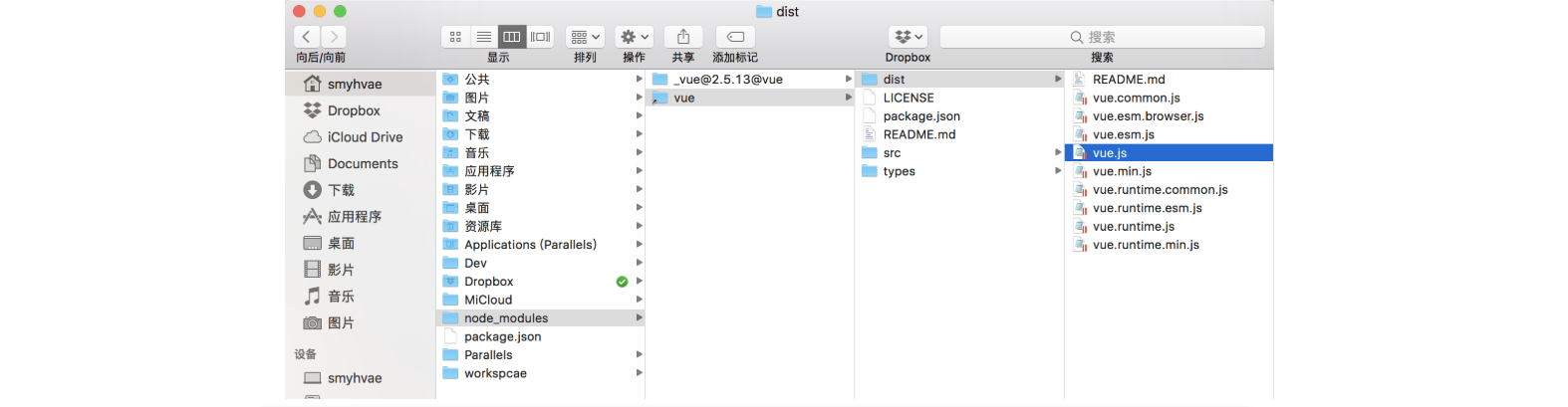The image size is (1568, 407).
Task: Switch to column view
Action: [512, 37]
